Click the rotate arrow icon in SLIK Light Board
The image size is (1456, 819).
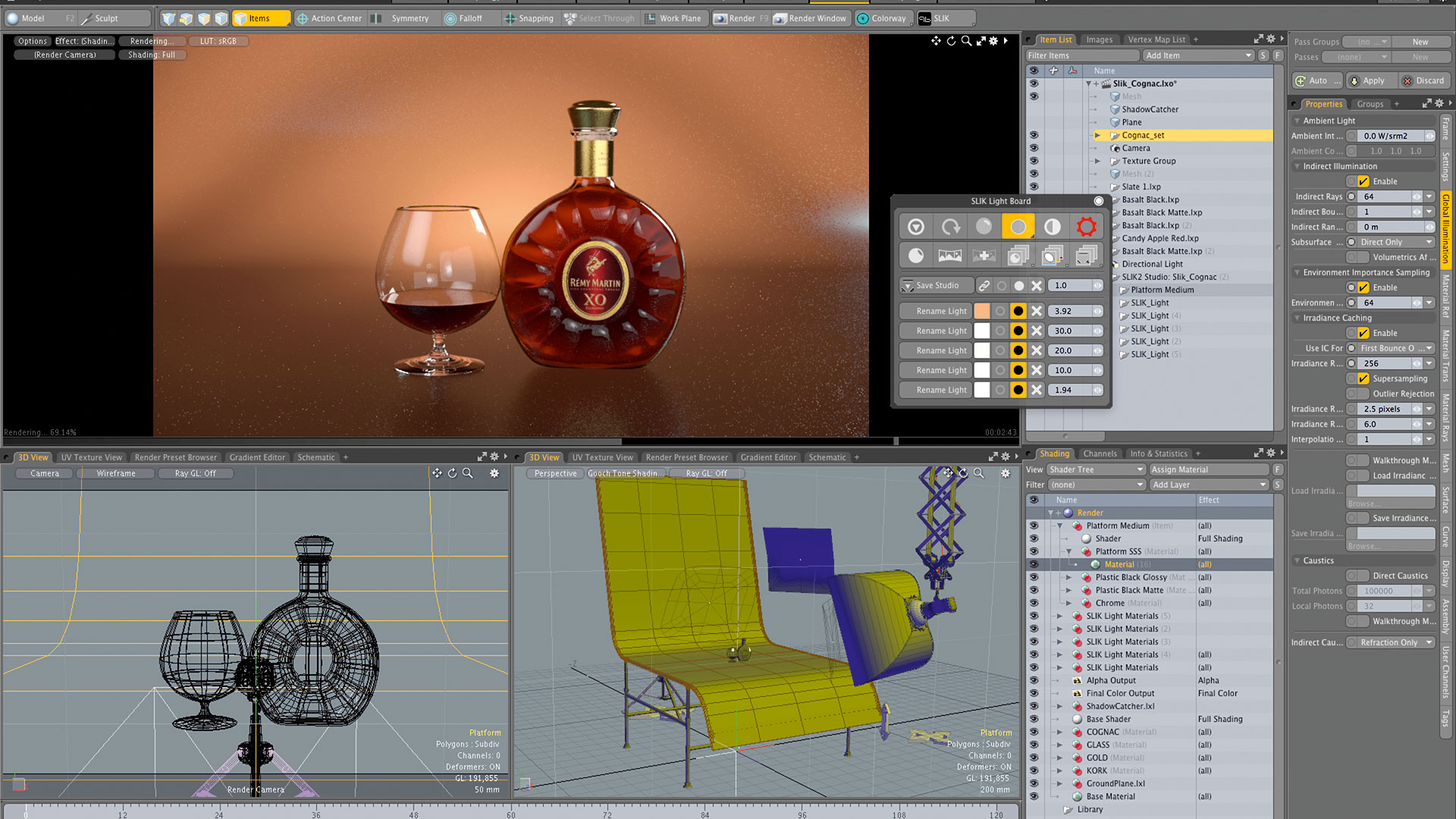(950, 226)
